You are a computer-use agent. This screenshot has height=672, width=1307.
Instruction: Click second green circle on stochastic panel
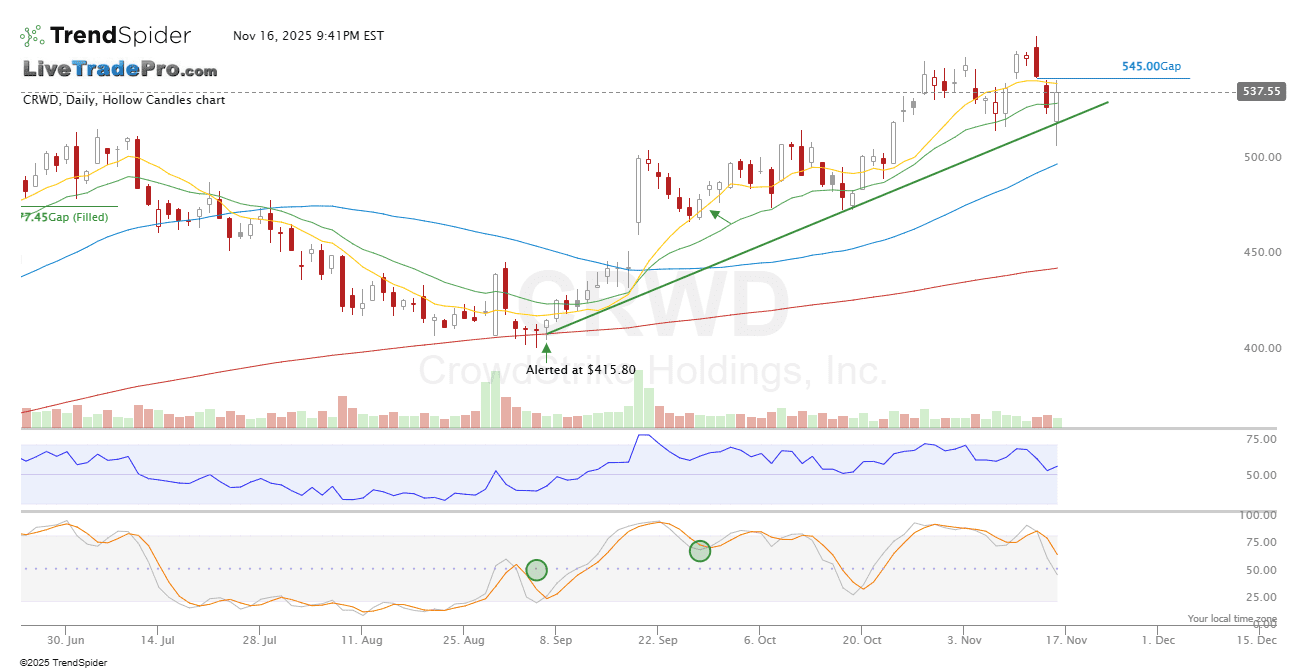pos(700,551)
